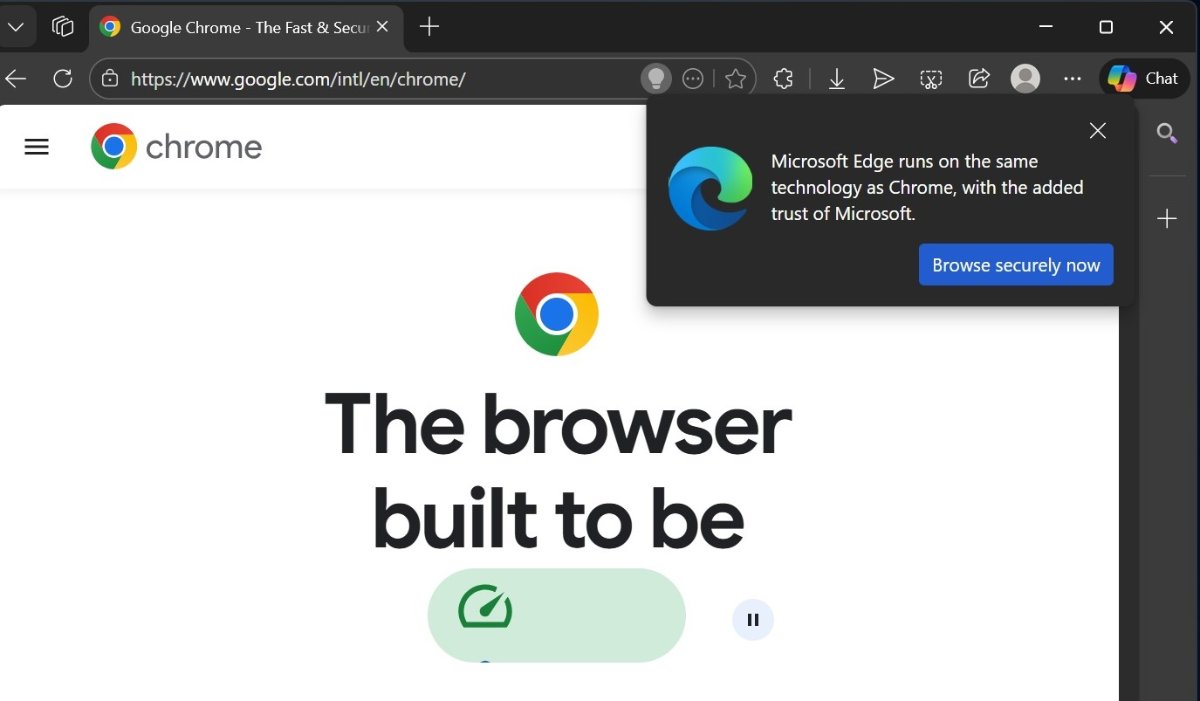
Task: Click the screenshot scissors icon
Action: coord(931,79)
